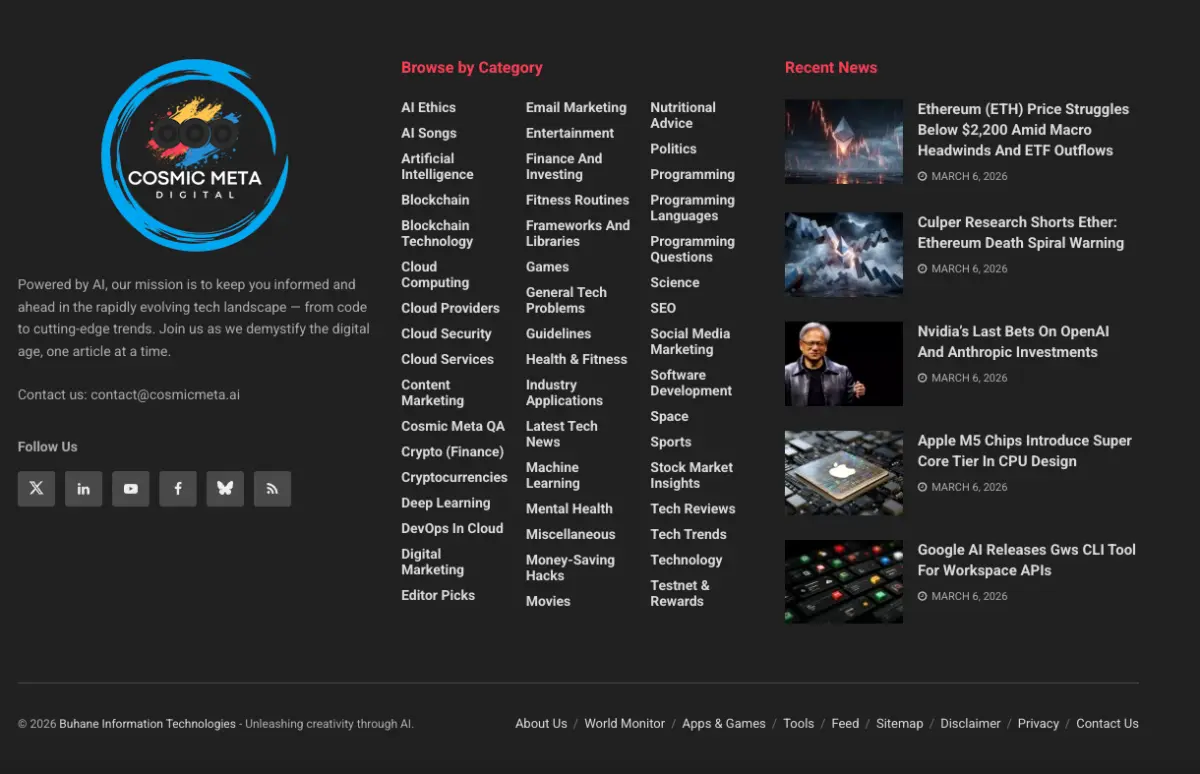
Task: Open the Privacy page
Action: [1038, 723]
